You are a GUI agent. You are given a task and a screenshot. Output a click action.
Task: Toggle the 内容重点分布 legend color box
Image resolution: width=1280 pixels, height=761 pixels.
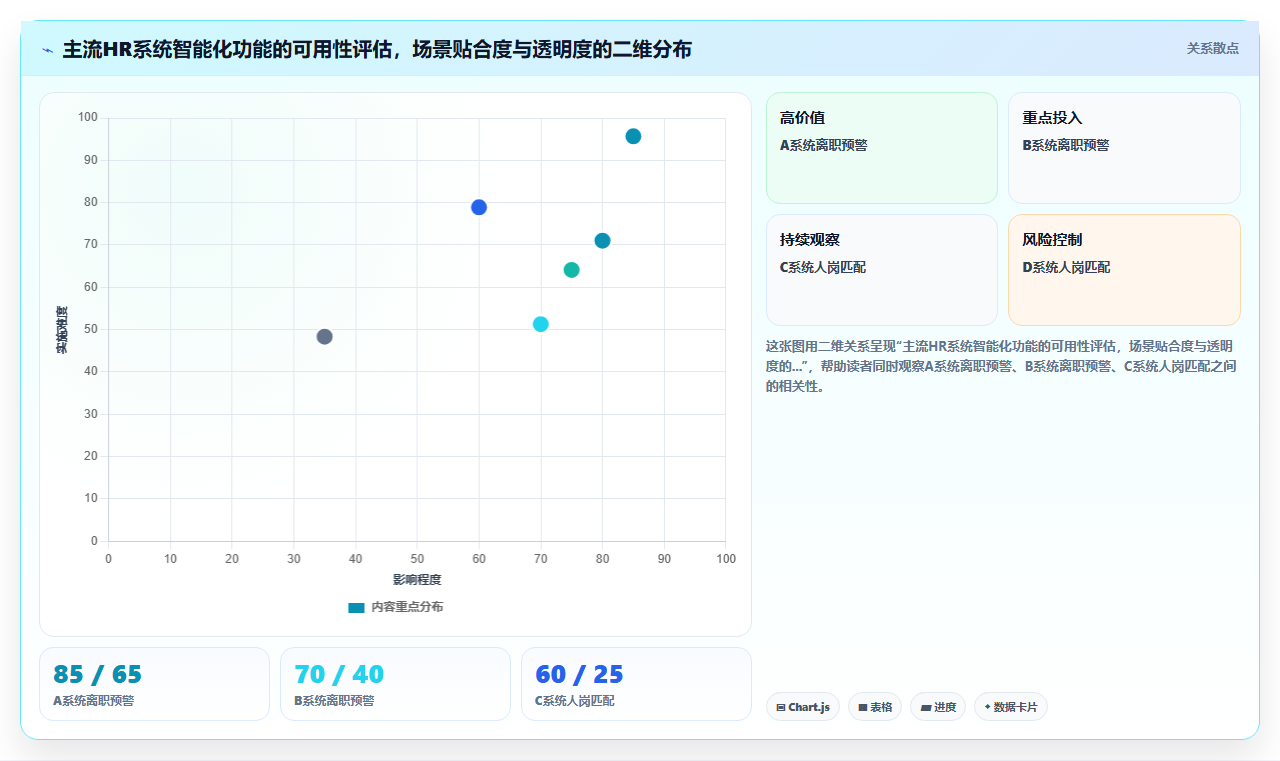[356, 608]
